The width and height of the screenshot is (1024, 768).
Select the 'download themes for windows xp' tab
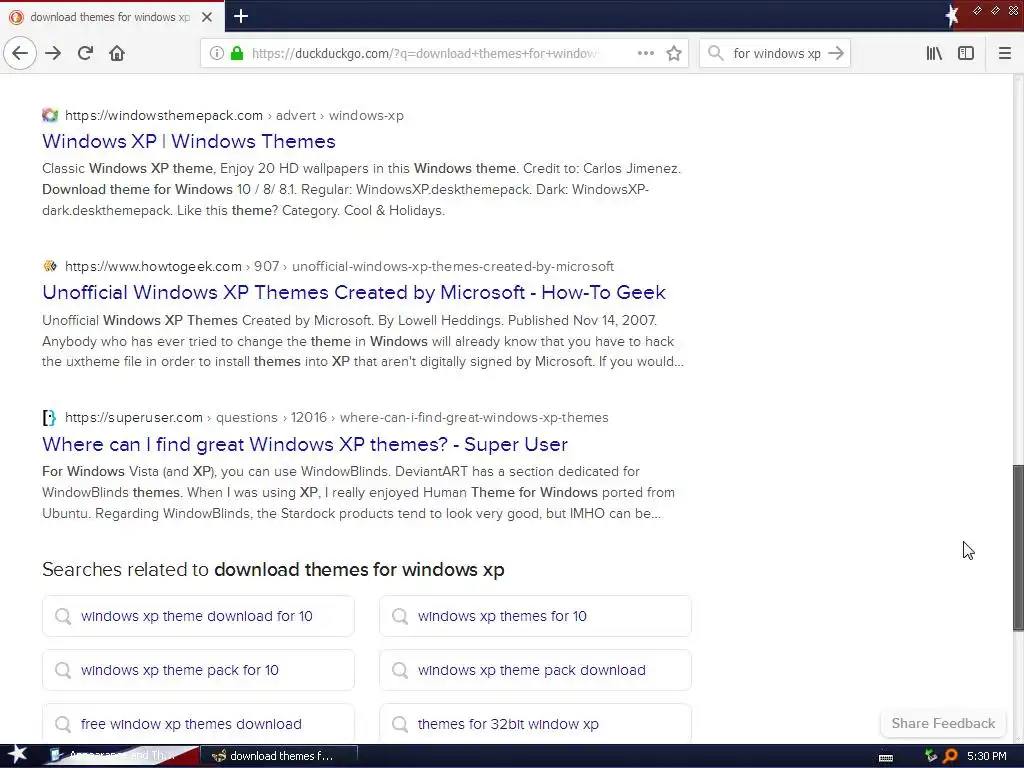click(x=112, y=17)
